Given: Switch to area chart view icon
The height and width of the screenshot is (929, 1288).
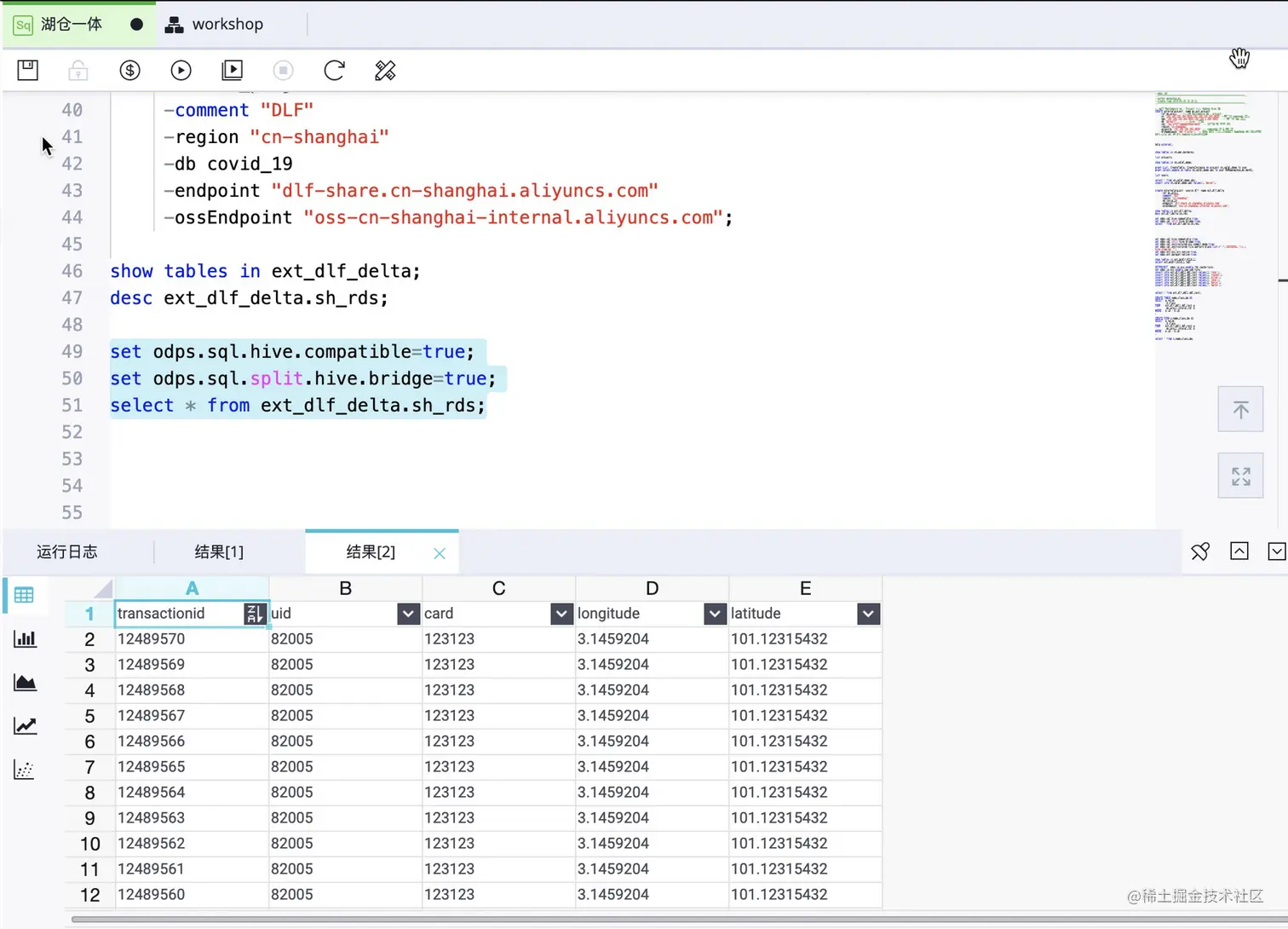Looking at the screenshot, I should (25, 682).
